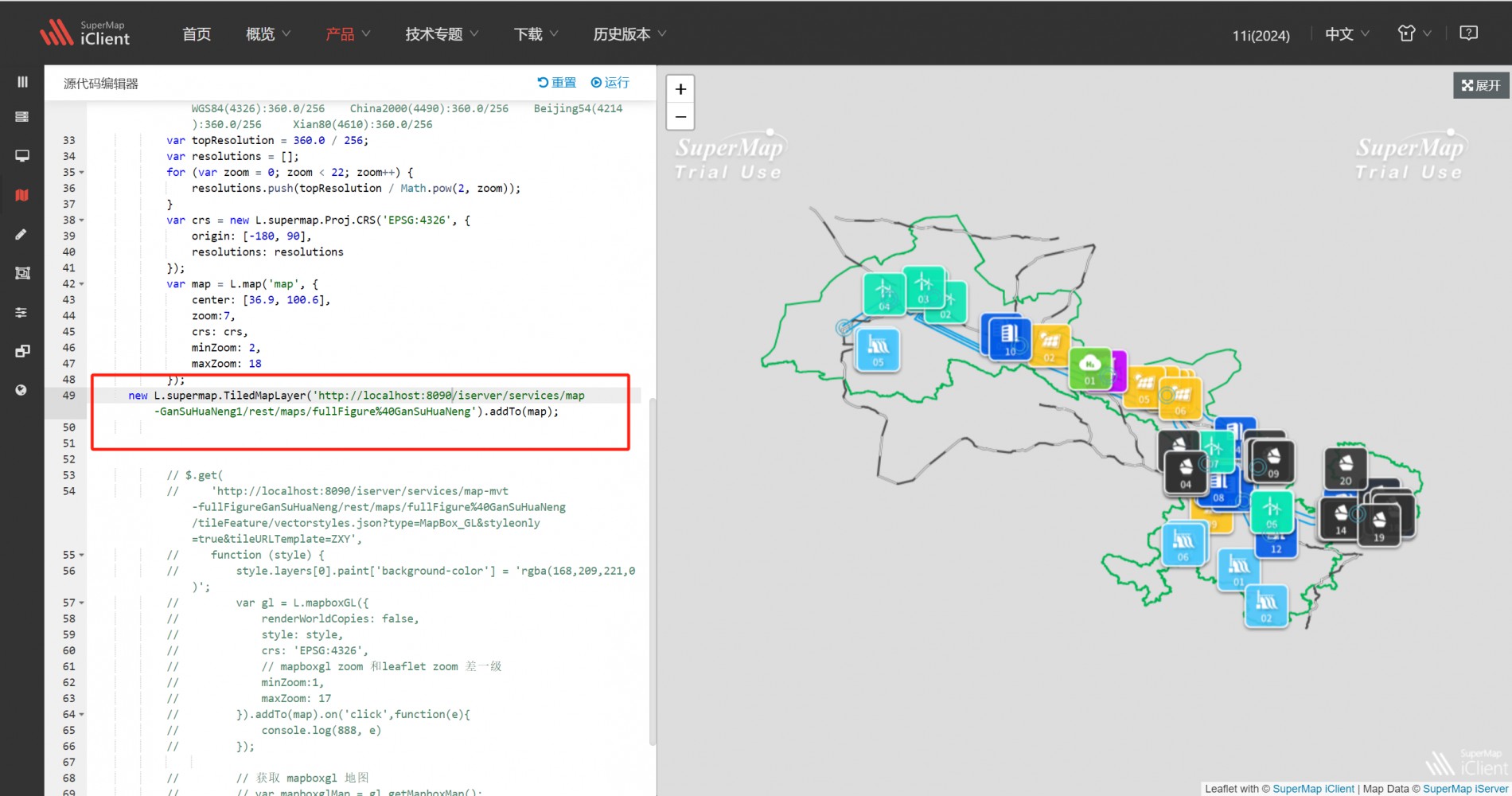Click the SuperMap iClient logo
Image resolution: width=1512 pixels, height=796 pixels.
coord(85,33)
